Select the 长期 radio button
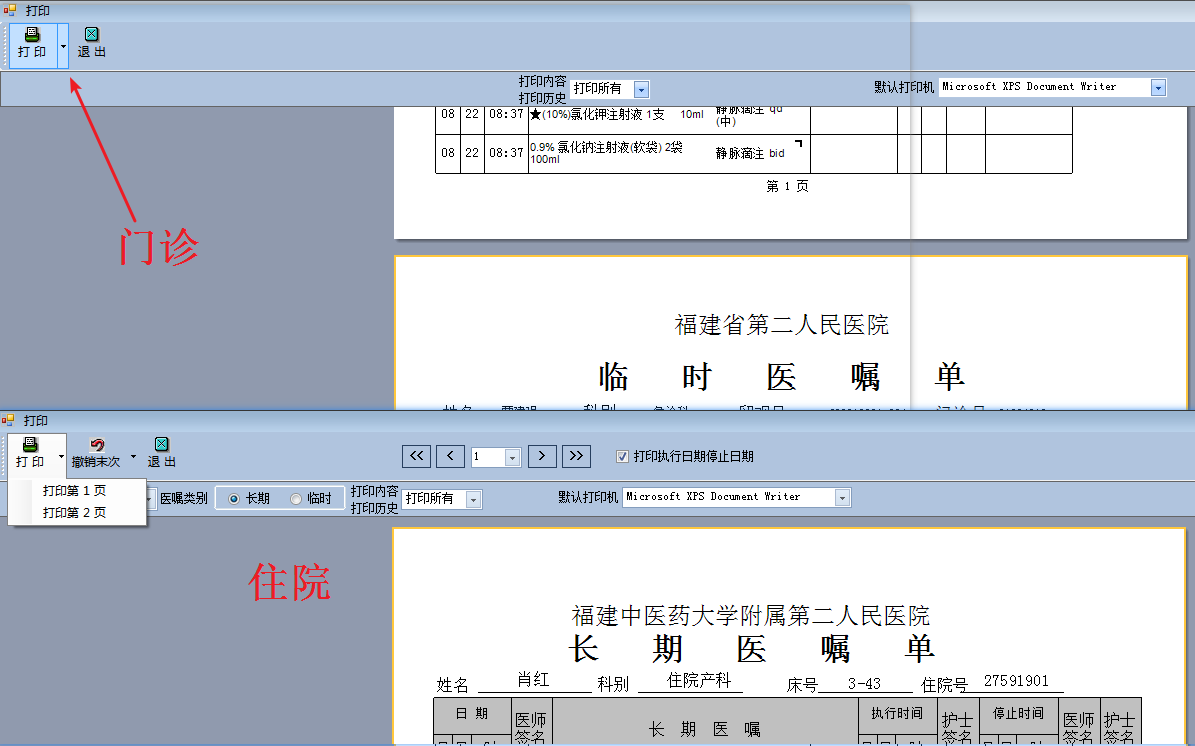Viewport: 1195px width, 746px height. point(234,498)
